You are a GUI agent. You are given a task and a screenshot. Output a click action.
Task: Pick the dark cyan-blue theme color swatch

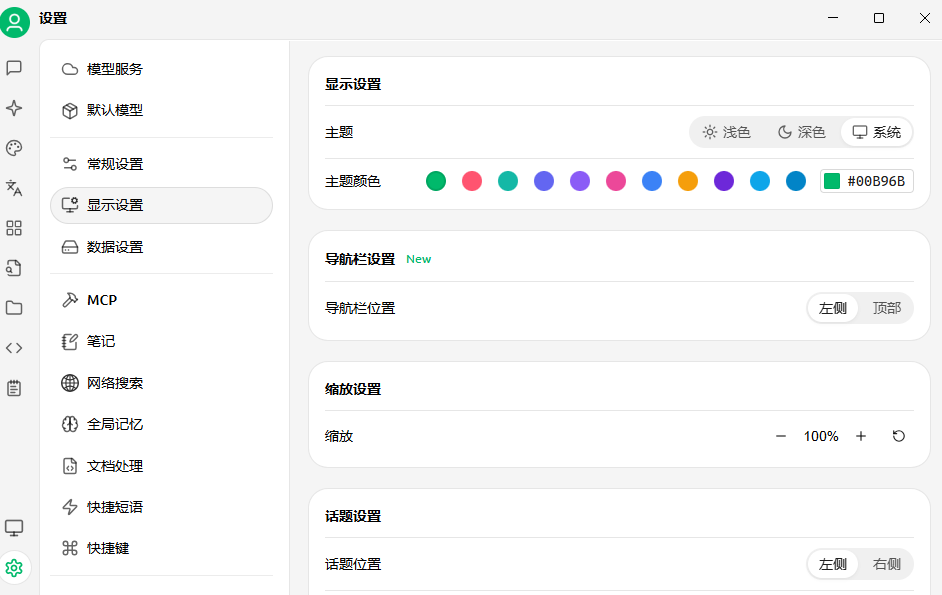tap(796, 181)
